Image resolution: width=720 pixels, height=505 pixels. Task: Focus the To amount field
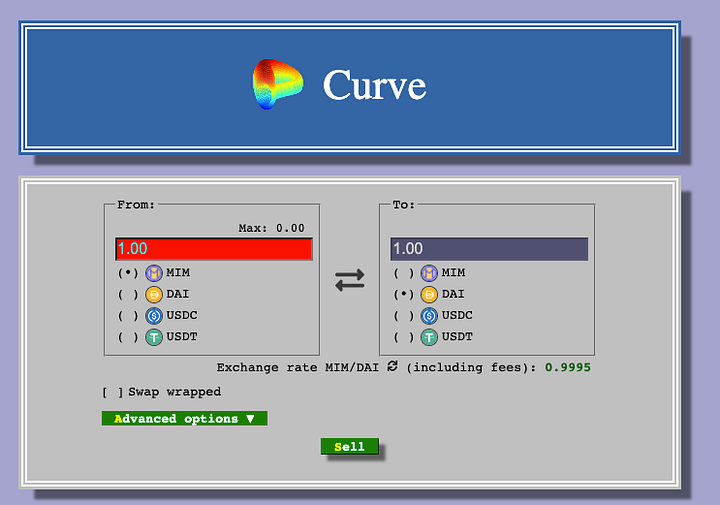489,249
